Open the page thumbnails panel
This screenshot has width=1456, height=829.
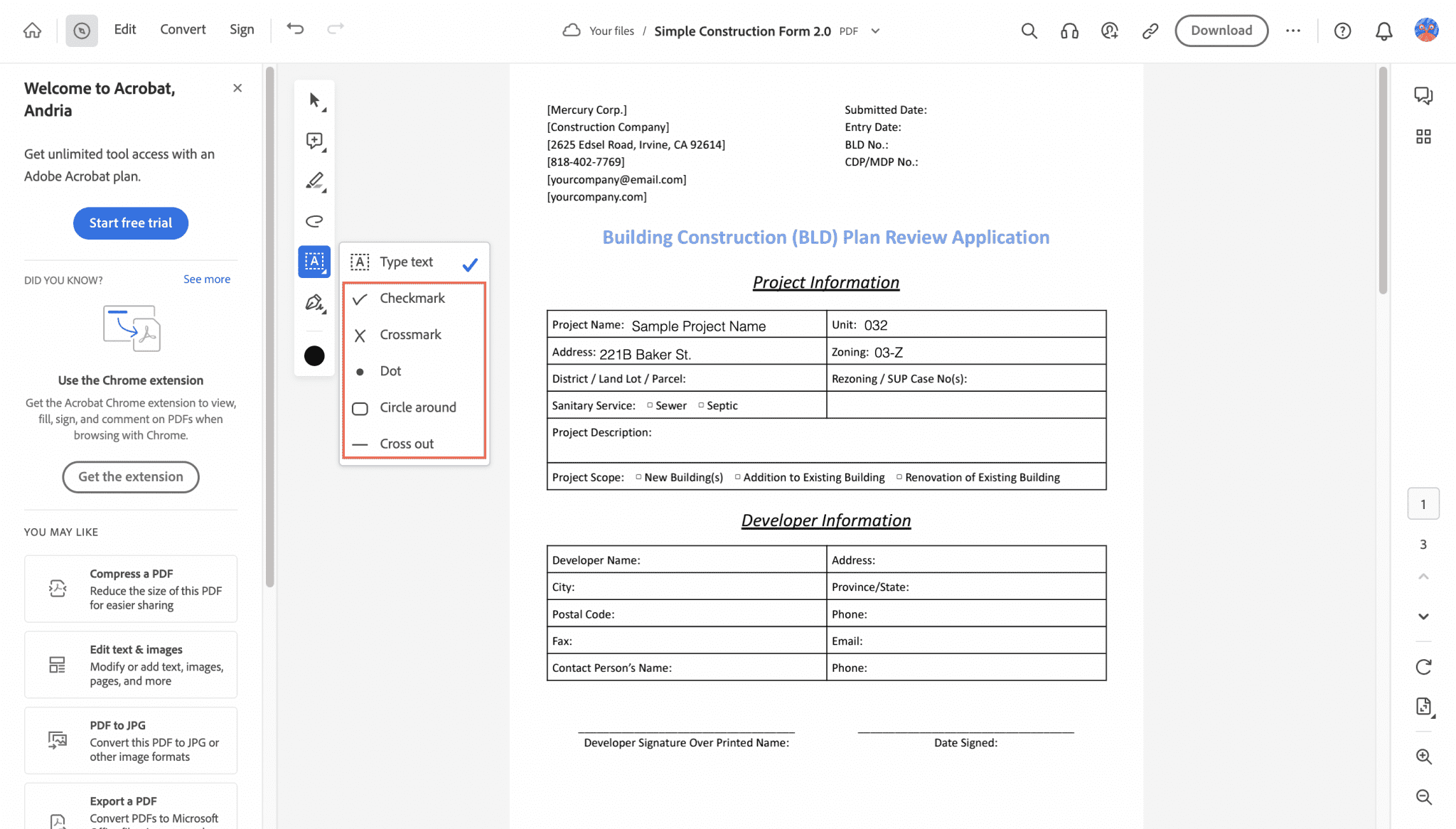tap(1424, 137)
